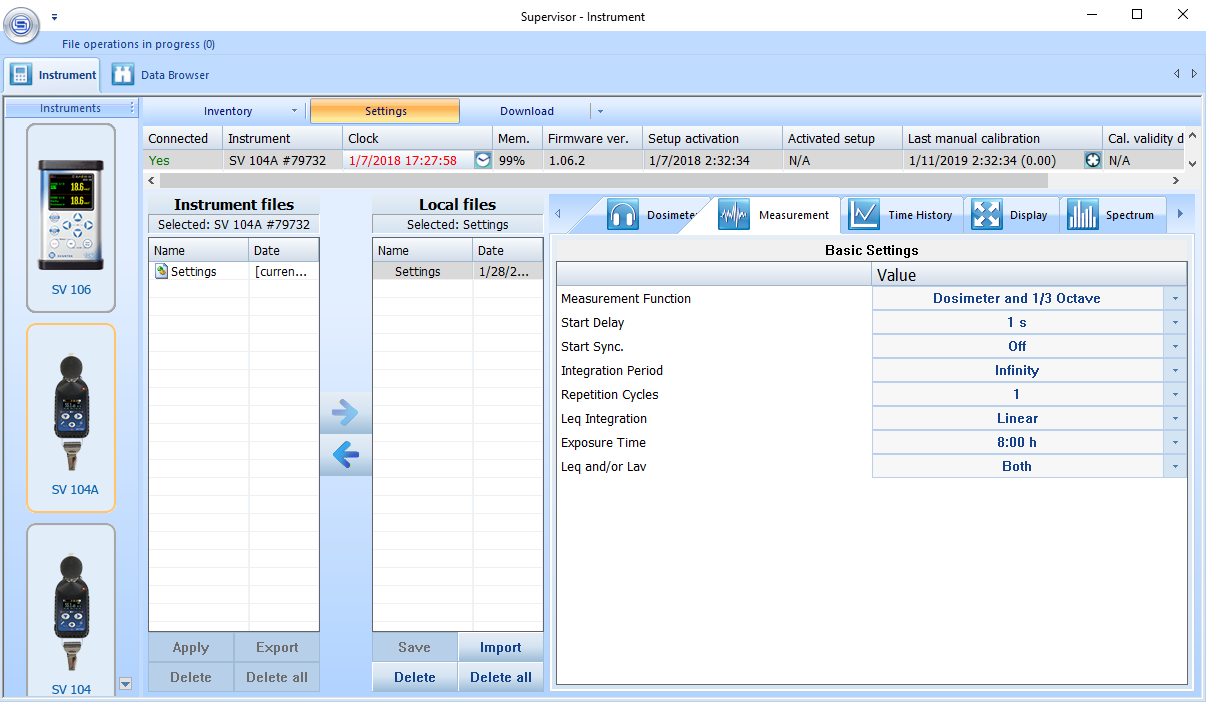1207x702 pixels.
Task: Select the SV 104A instrument
Action: pos(71,417)
